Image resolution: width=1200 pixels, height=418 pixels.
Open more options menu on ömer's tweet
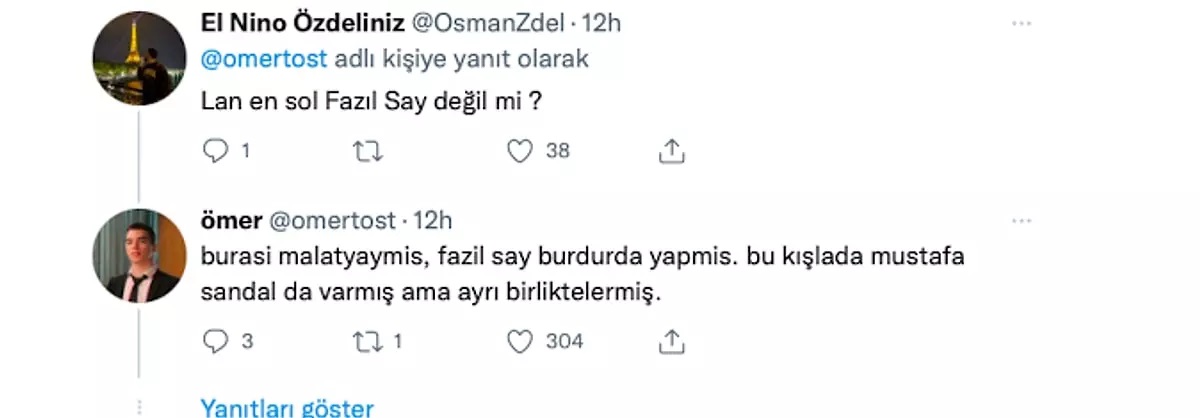pyautogui.click(x=1020, y=219)
